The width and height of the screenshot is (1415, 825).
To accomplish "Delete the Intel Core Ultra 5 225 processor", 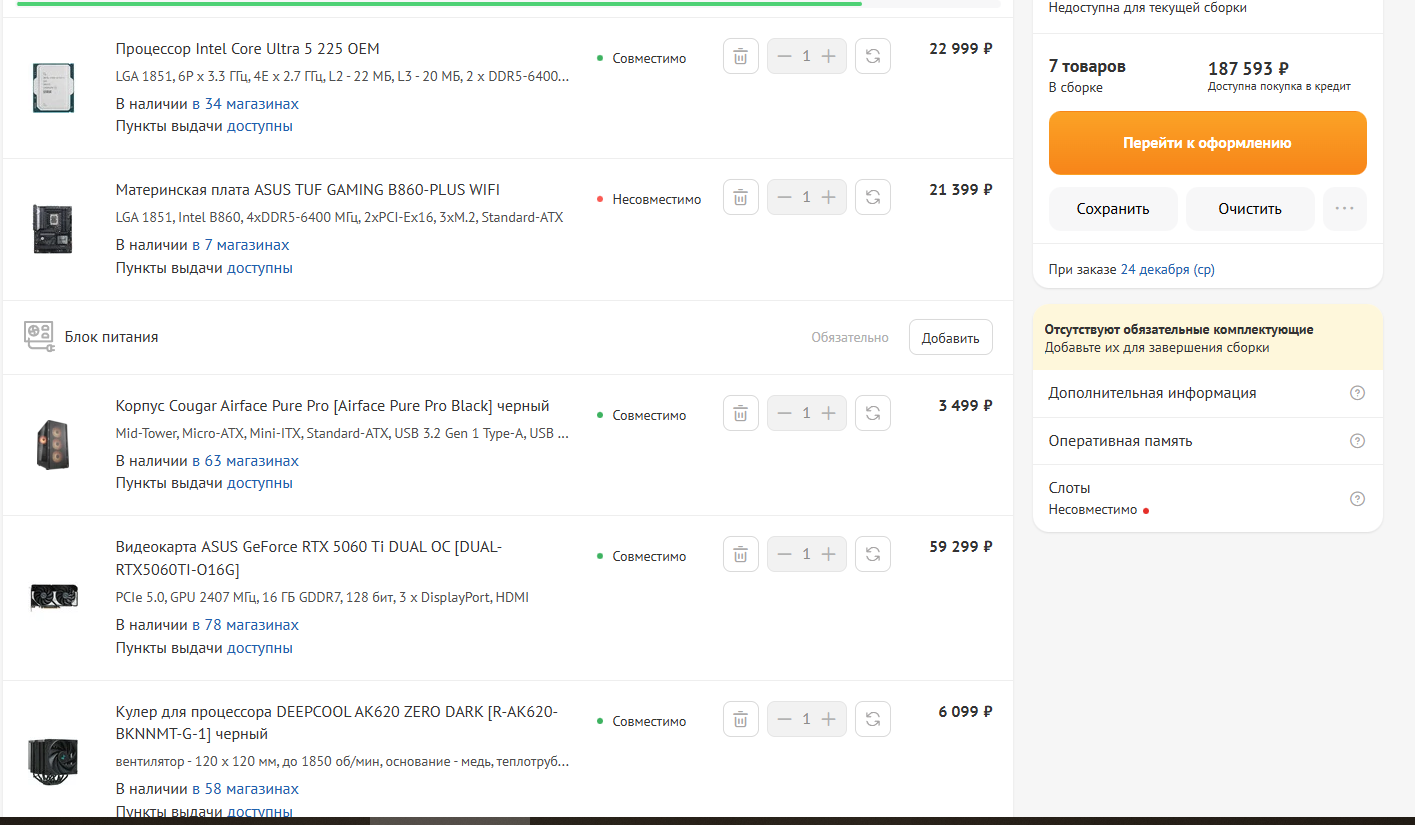I will [741, 56].
